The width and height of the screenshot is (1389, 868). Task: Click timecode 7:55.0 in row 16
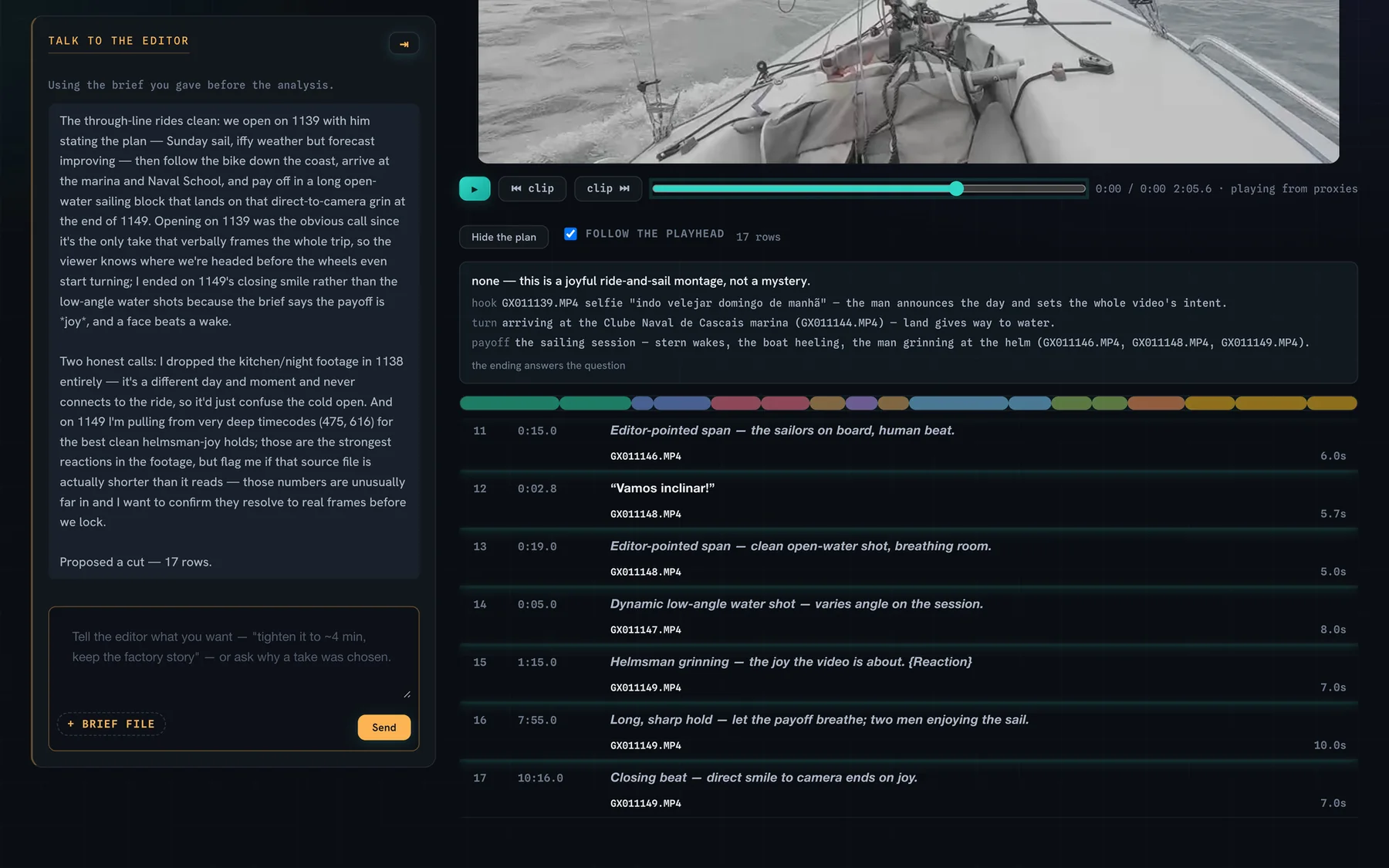click(537, 721)
